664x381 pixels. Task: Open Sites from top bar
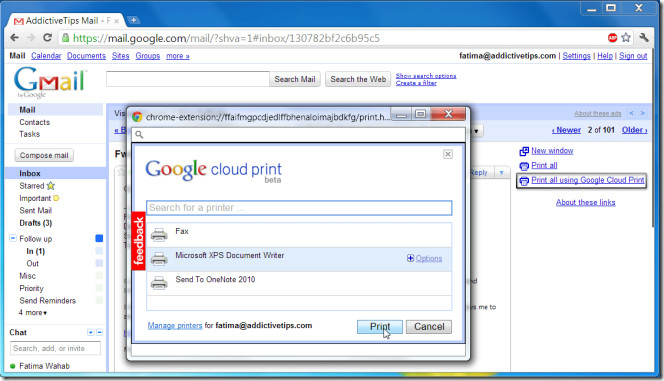pyautogui.click(x=120, y=56)
